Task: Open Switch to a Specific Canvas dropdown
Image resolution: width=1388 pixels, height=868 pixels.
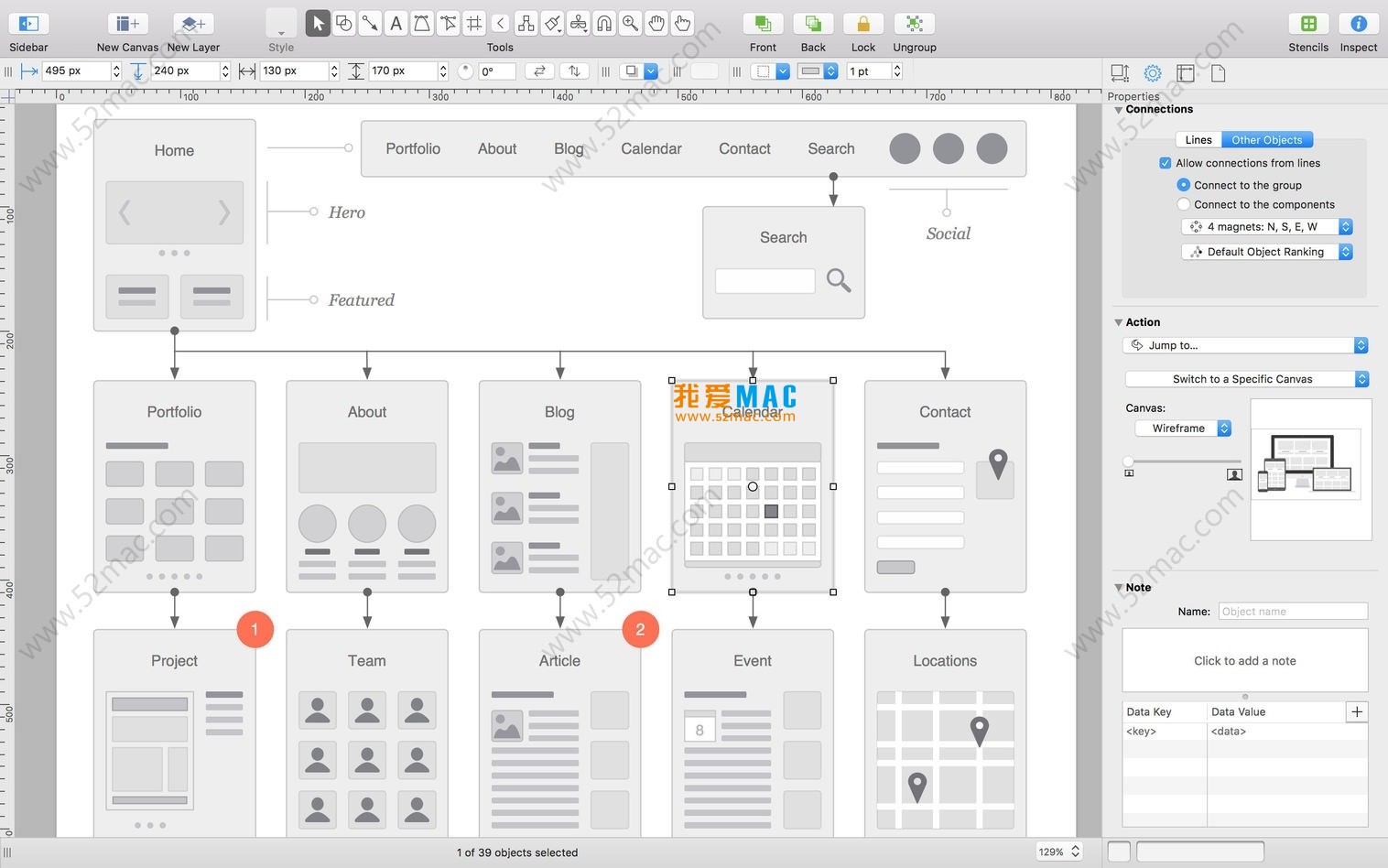Action: (1247, 379)
